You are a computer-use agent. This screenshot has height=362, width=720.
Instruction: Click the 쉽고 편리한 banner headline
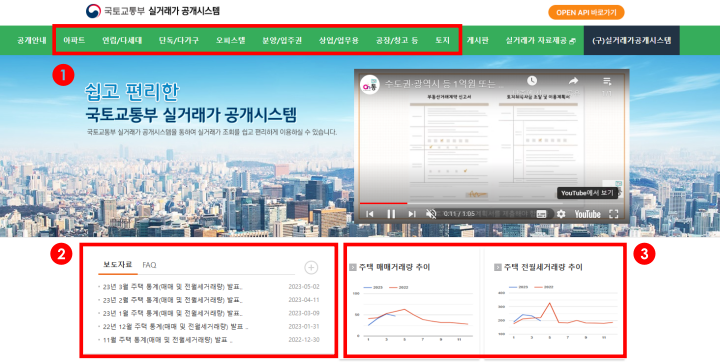132,92
